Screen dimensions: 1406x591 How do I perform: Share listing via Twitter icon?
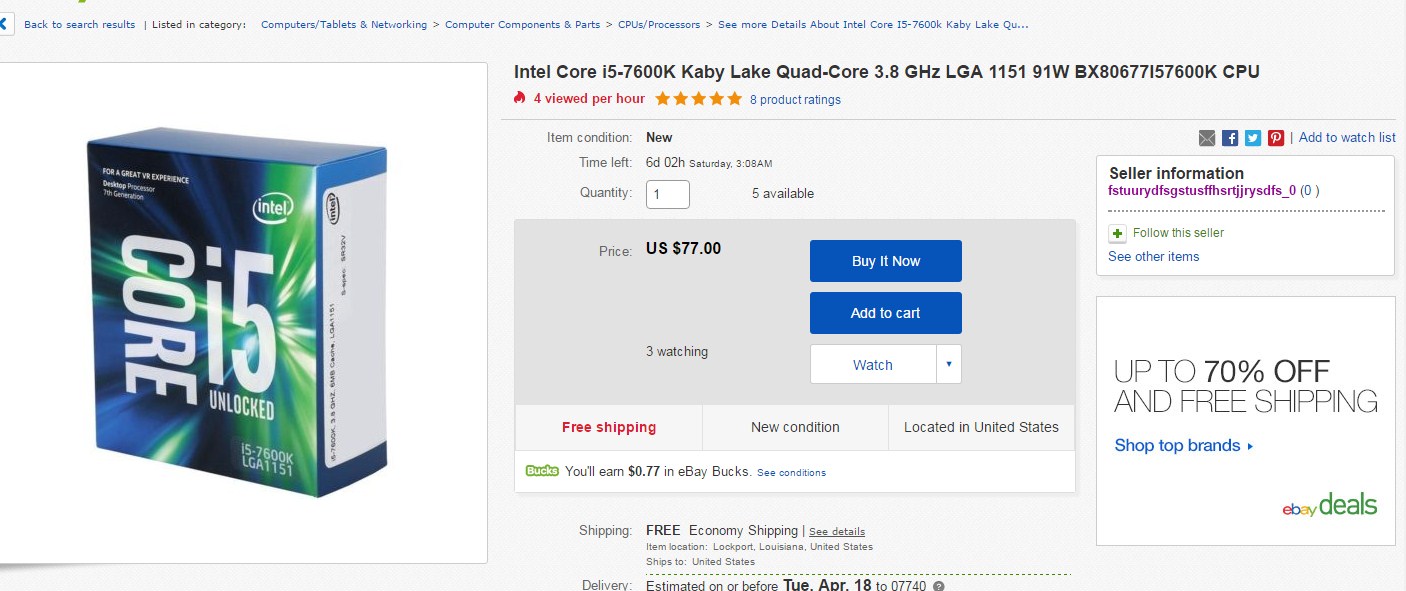coord(1253,138)
